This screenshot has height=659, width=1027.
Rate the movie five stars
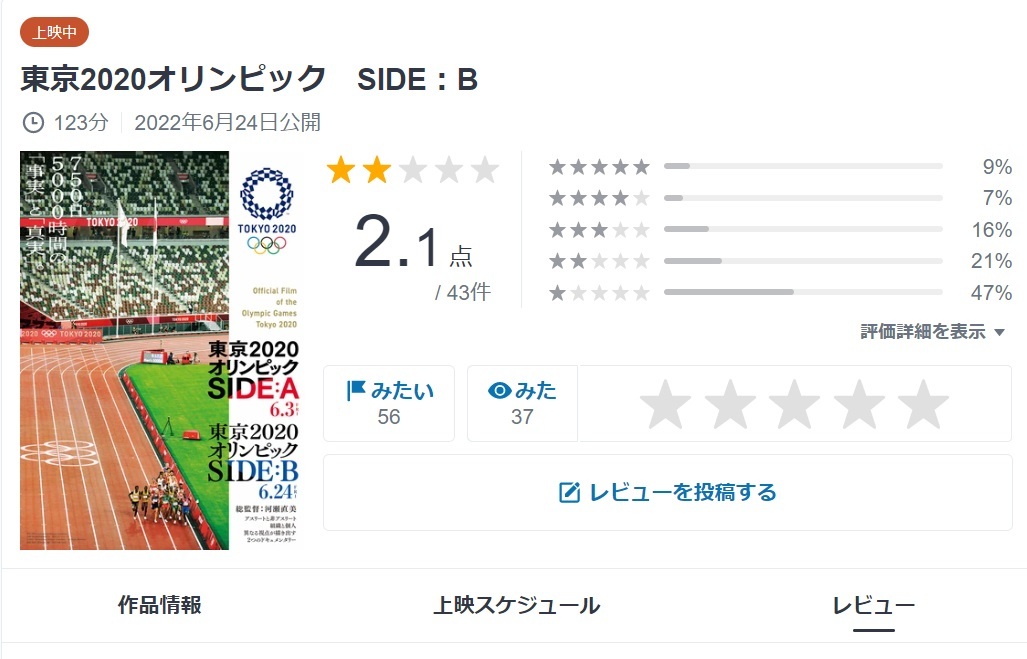pos(923,404)
